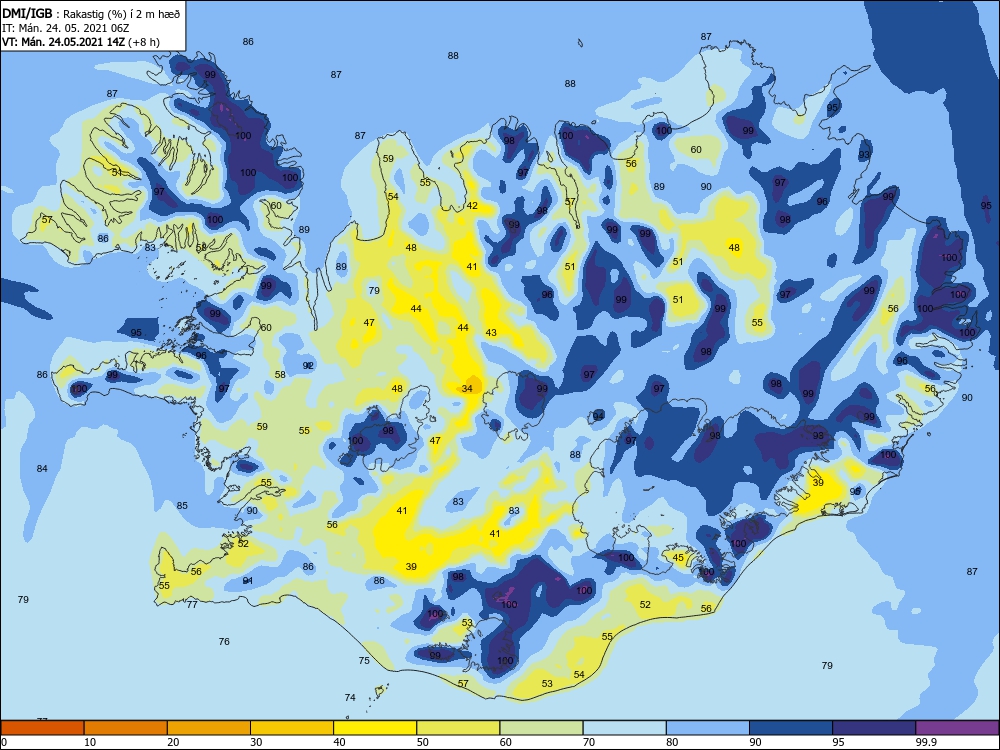Select the 'IT: Mán. 24. 05. 2021 06Z' line
The height and width of the screenshot is (750, 1000).
(66, 28)
